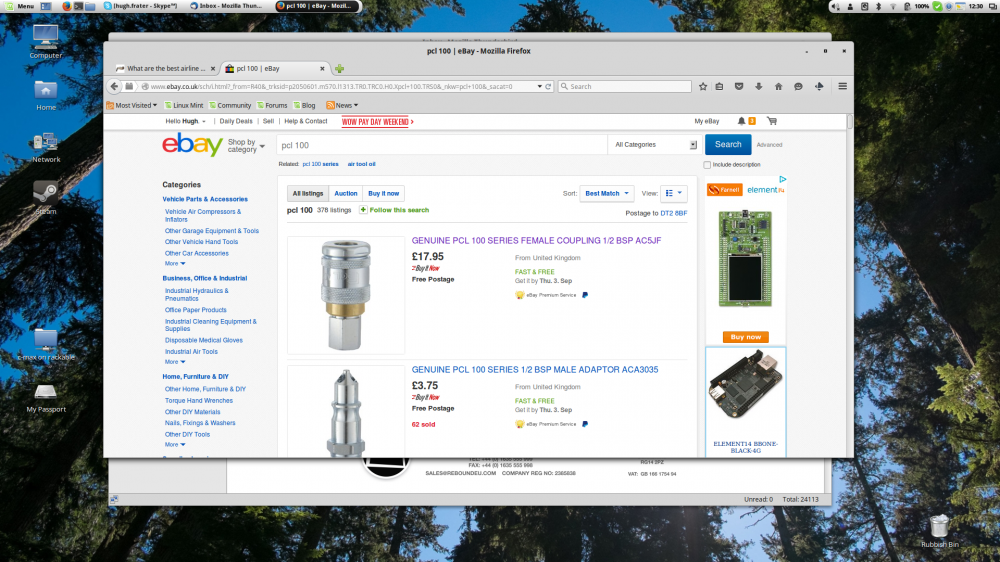Show desktop from the panel

[x=46, y=6]
